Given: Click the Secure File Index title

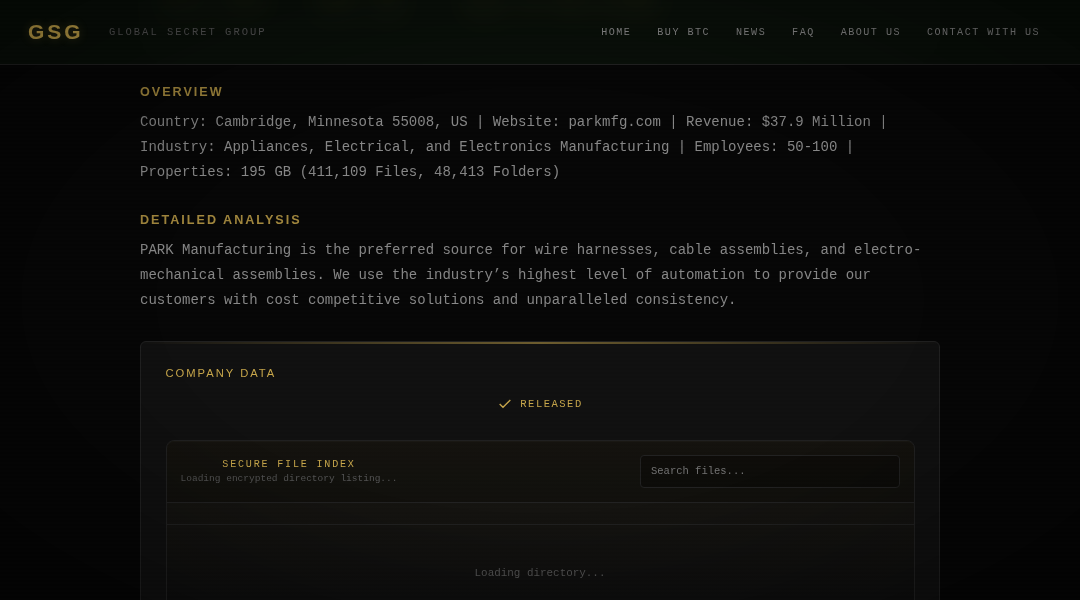Looking at the screenshot, I should click(289, 464).
